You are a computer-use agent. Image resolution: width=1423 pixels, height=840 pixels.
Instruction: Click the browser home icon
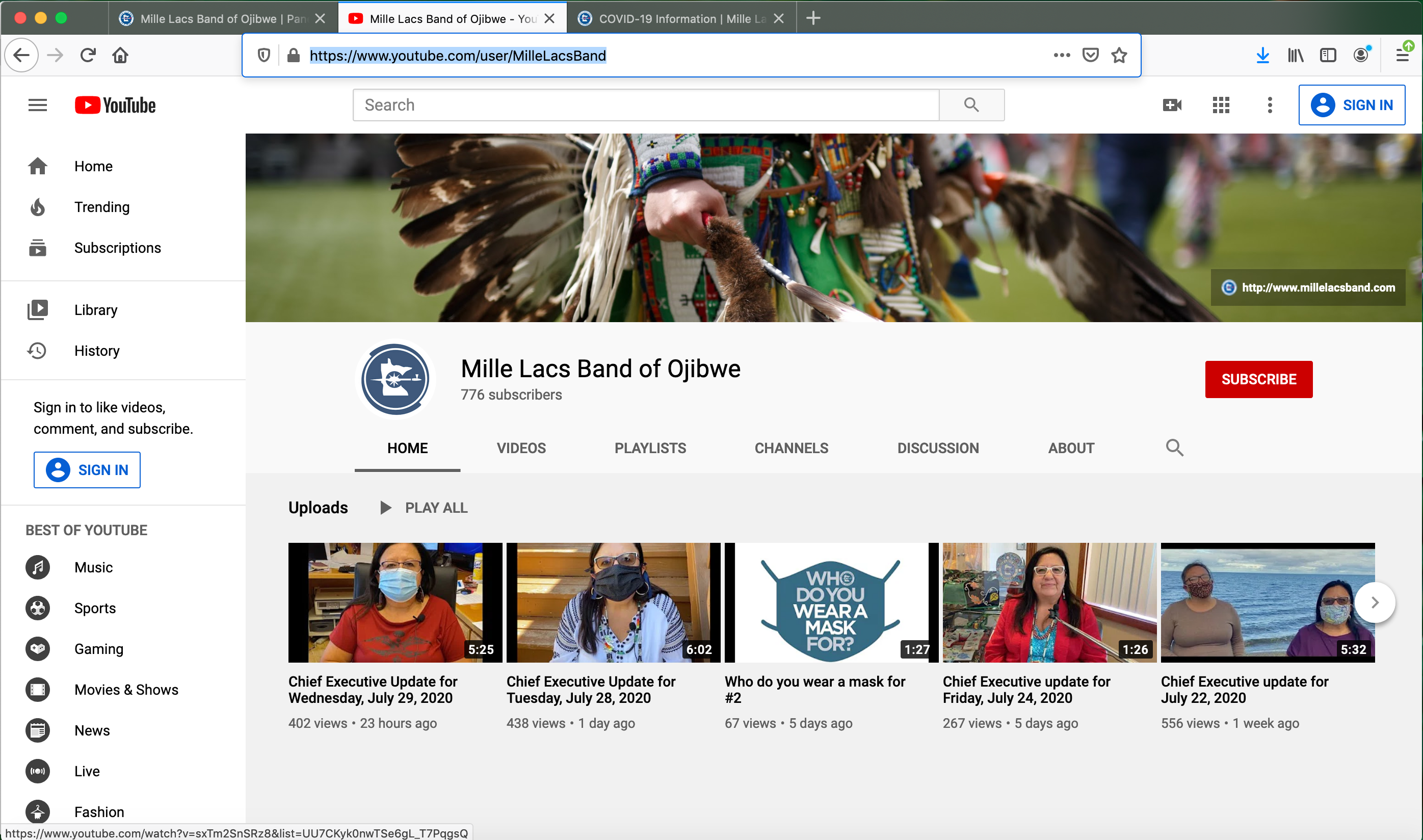120,55
